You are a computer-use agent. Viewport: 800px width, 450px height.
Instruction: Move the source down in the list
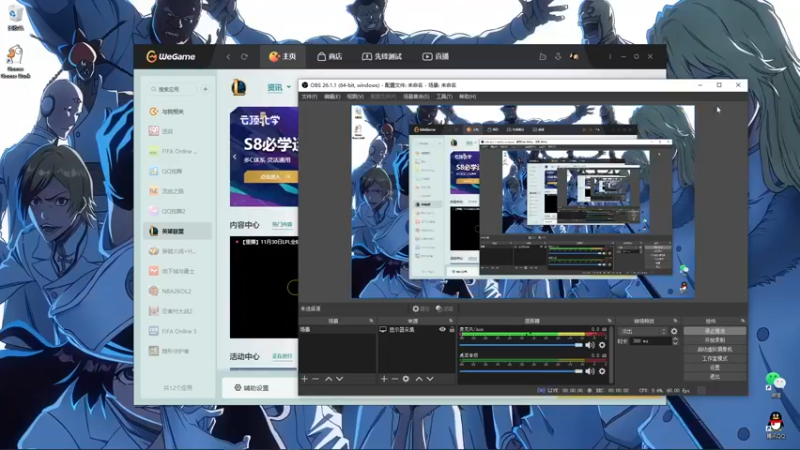430,379
